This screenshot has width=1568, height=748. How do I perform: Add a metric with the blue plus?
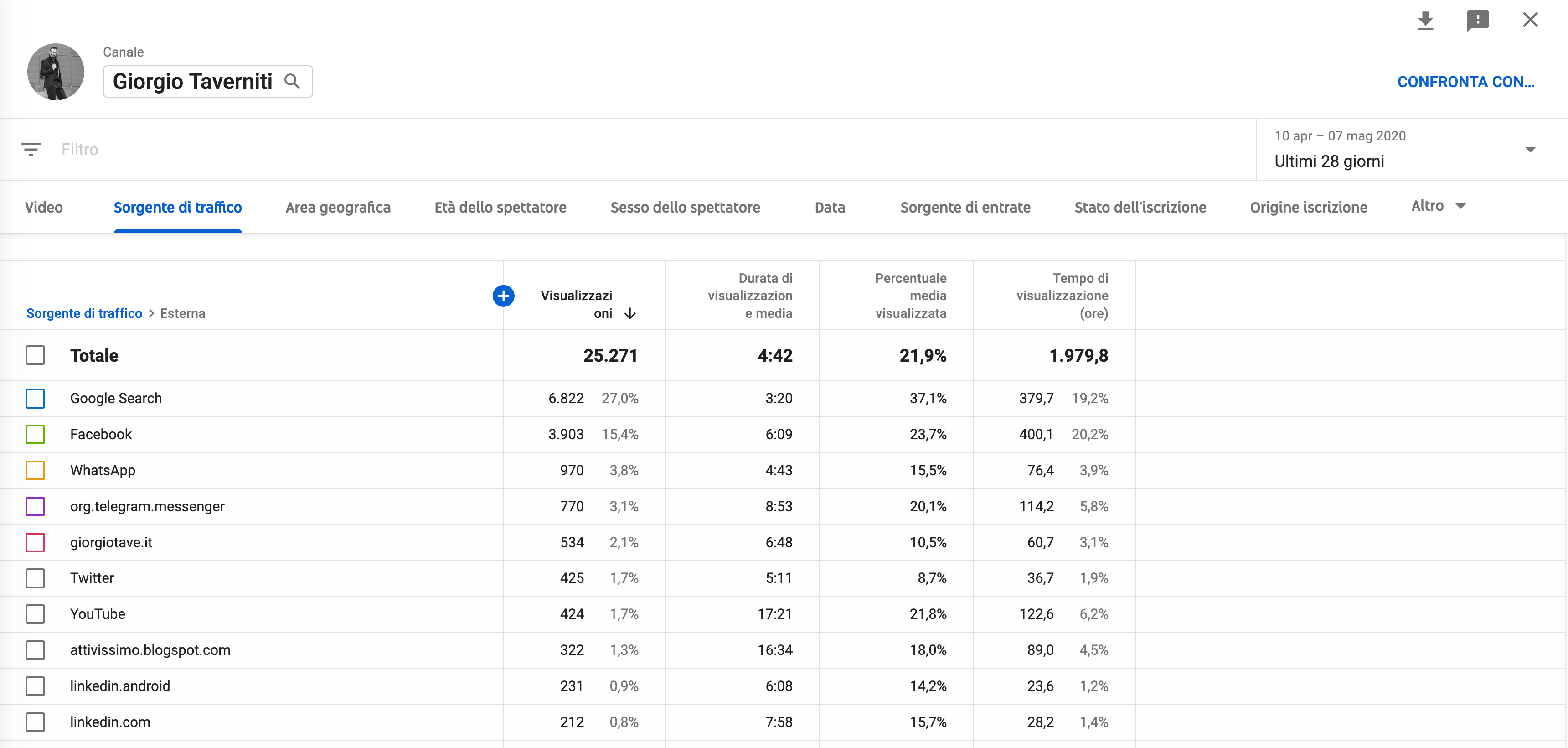coord(503,296)
